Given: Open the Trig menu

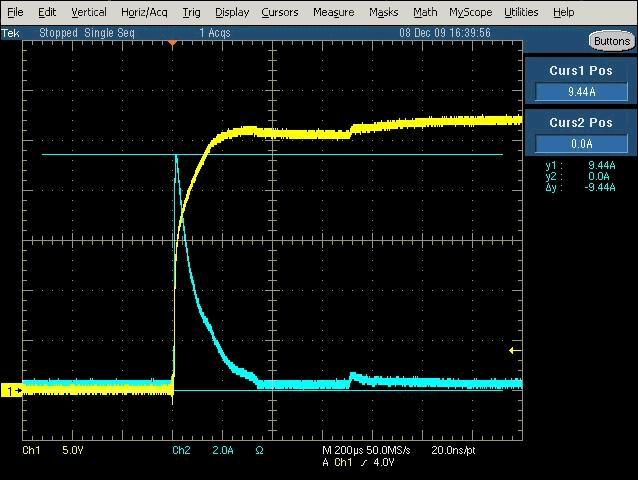Looking at the screenshot, I should tap(191, 12).
